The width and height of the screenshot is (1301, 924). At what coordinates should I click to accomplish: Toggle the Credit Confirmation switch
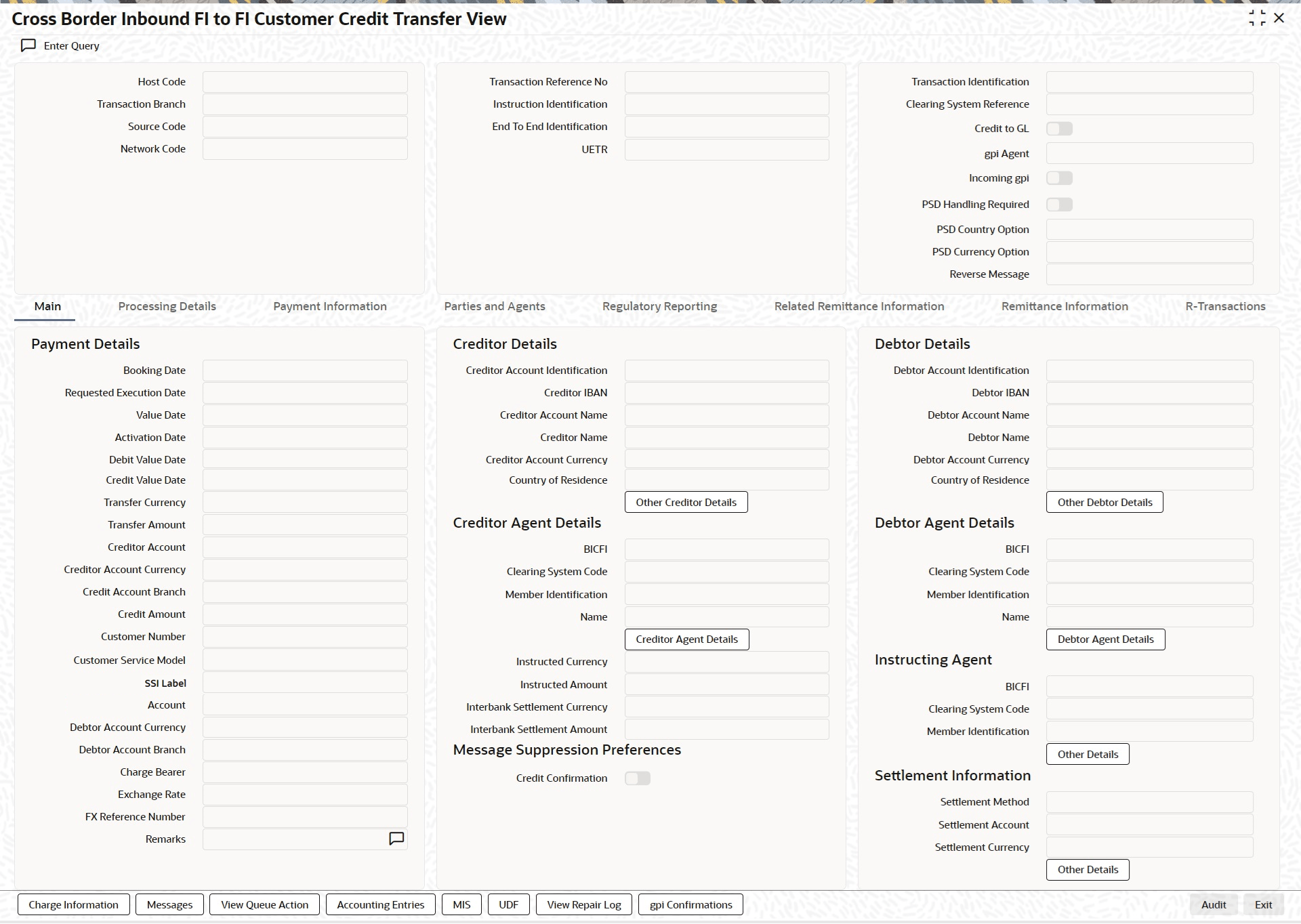(637, 778)
